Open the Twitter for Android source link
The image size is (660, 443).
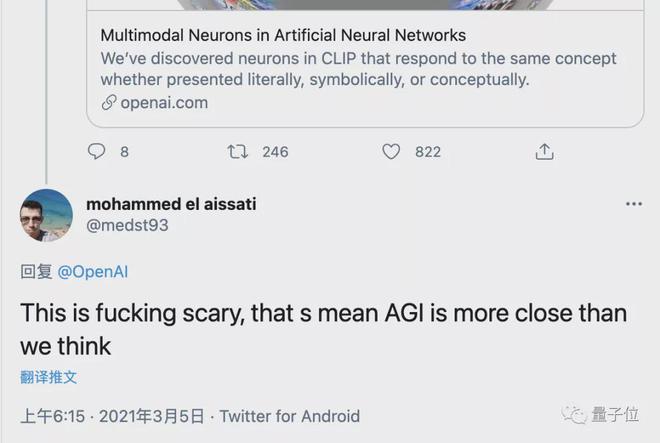point(290,416)
